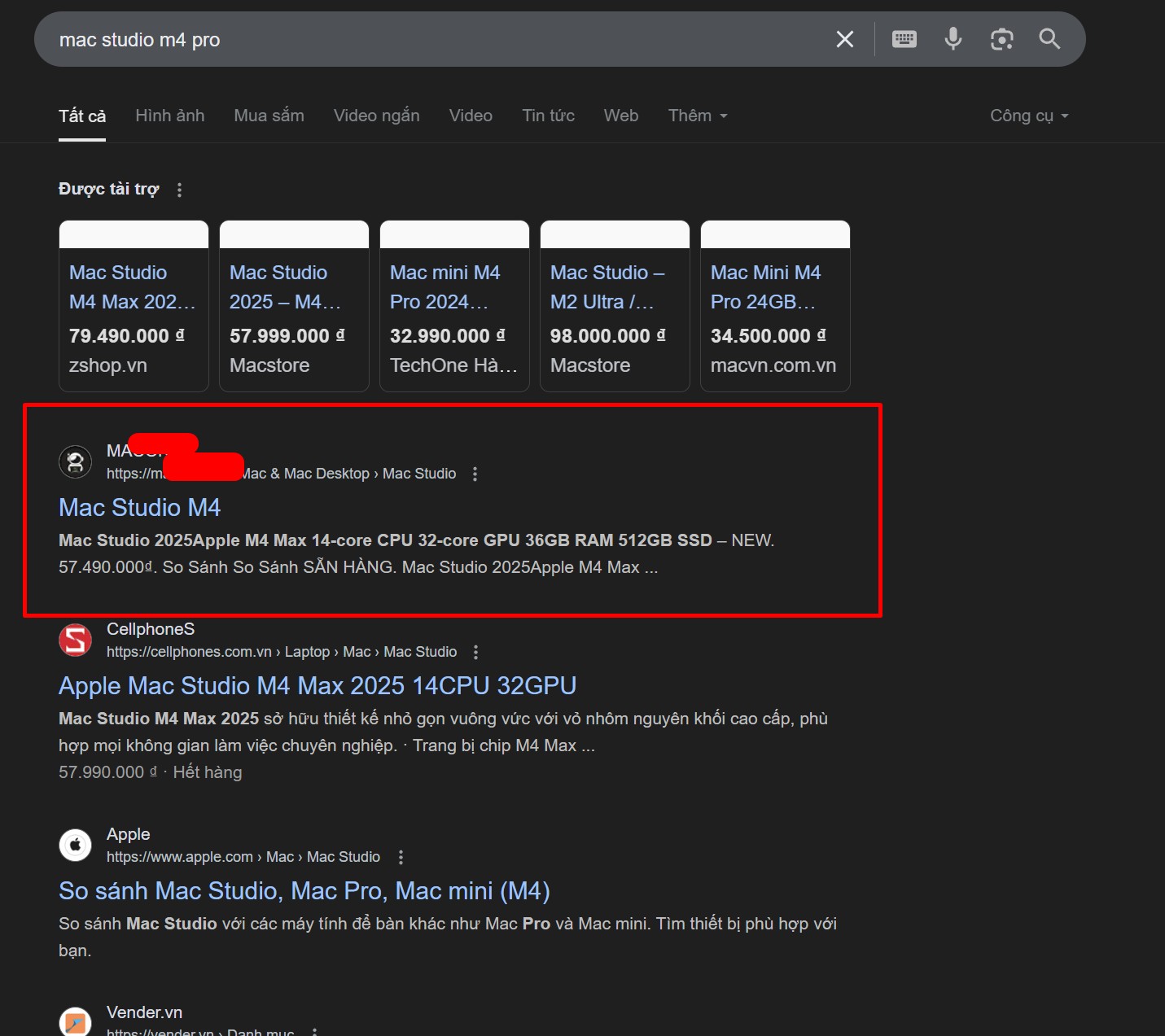Click the CellphoneS site name

coord(151,629)
